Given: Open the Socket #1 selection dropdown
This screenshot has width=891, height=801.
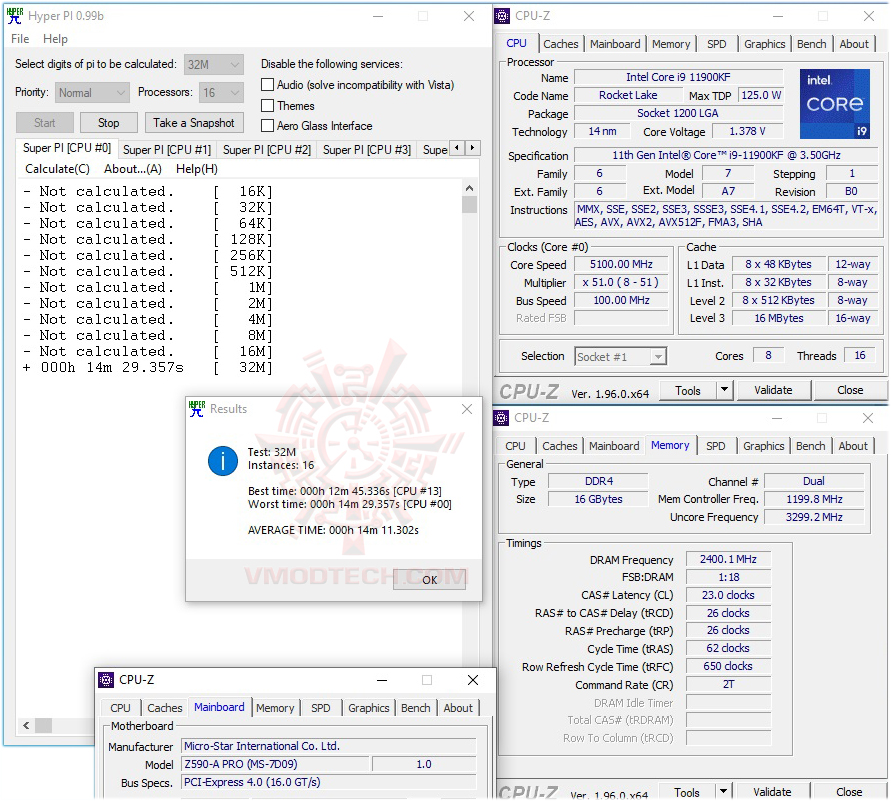Looking at the screenshot, I should point(620,357).
